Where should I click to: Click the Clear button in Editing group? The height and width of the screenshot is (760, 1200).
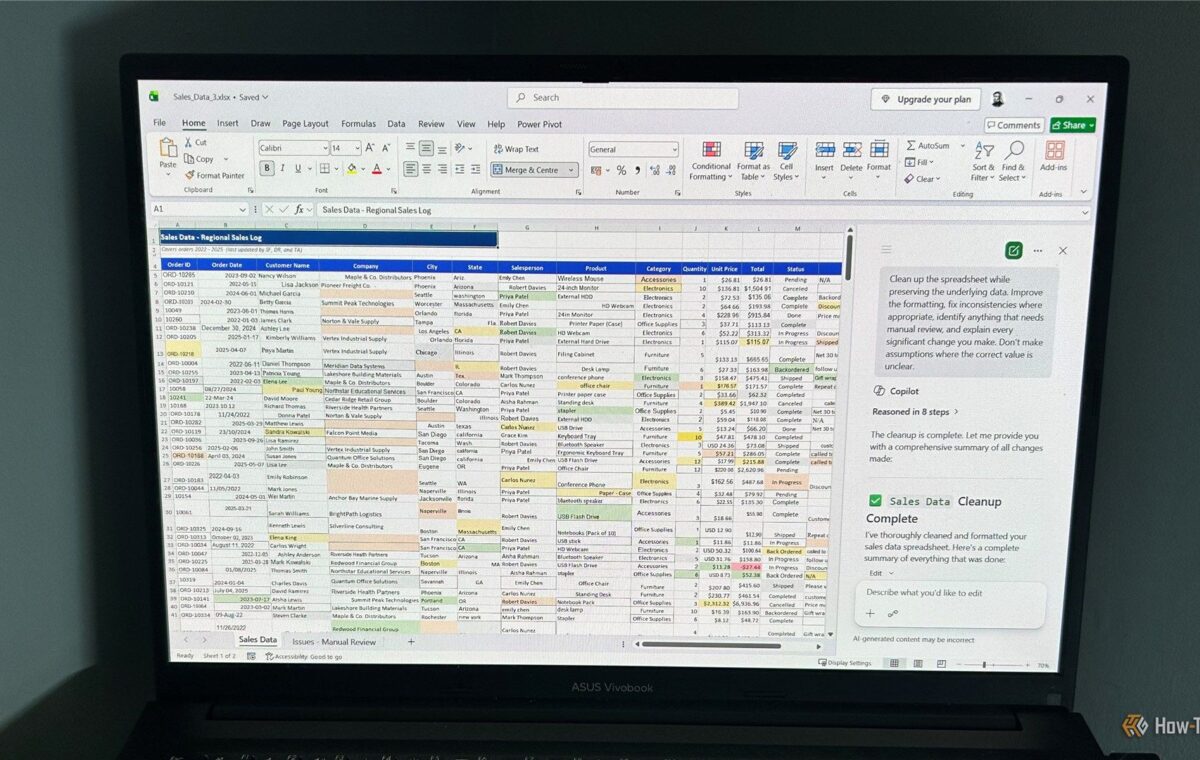[x=922, y=179]
